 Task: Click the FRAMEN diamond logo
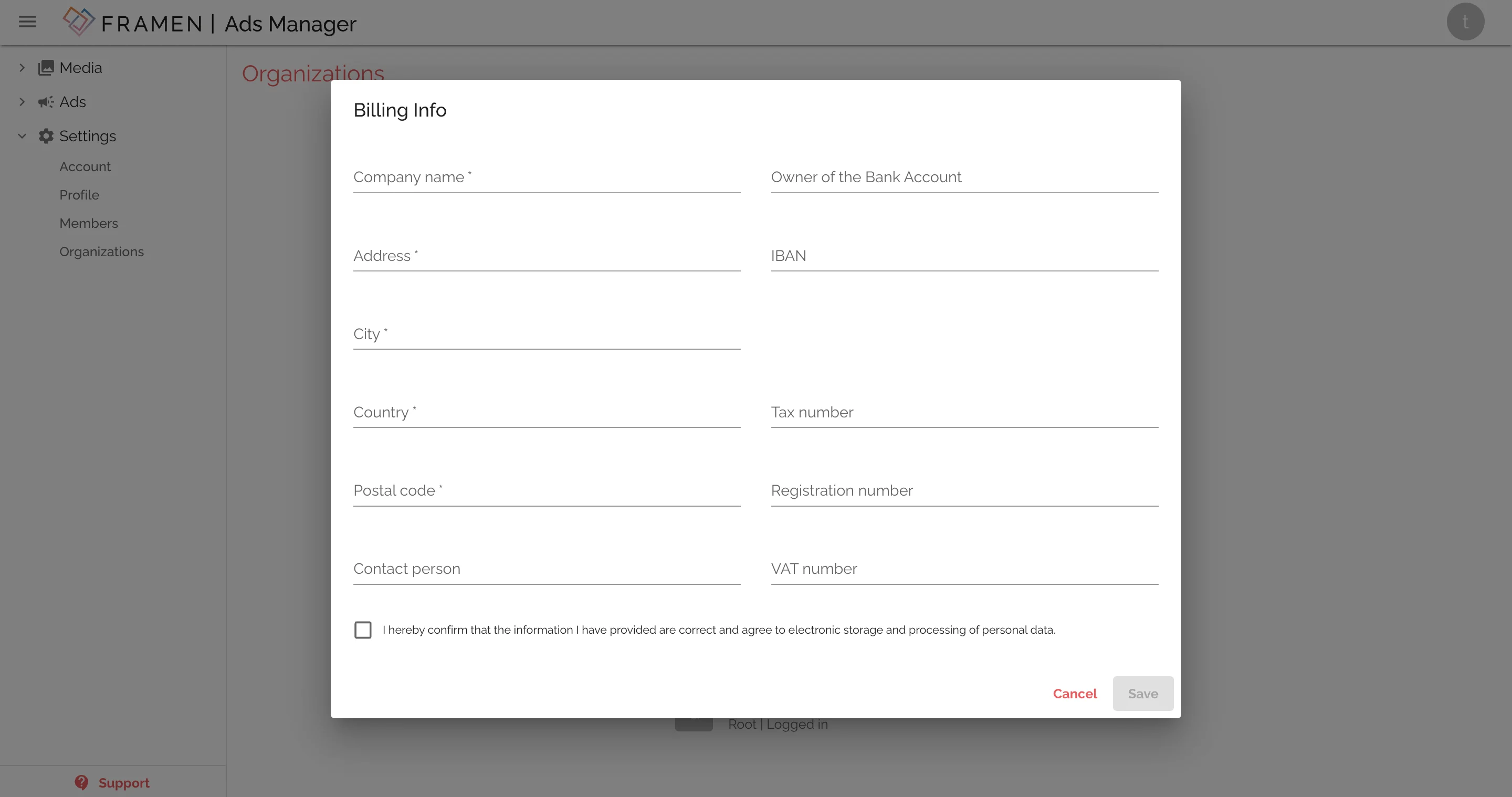[x=79, y=21]
